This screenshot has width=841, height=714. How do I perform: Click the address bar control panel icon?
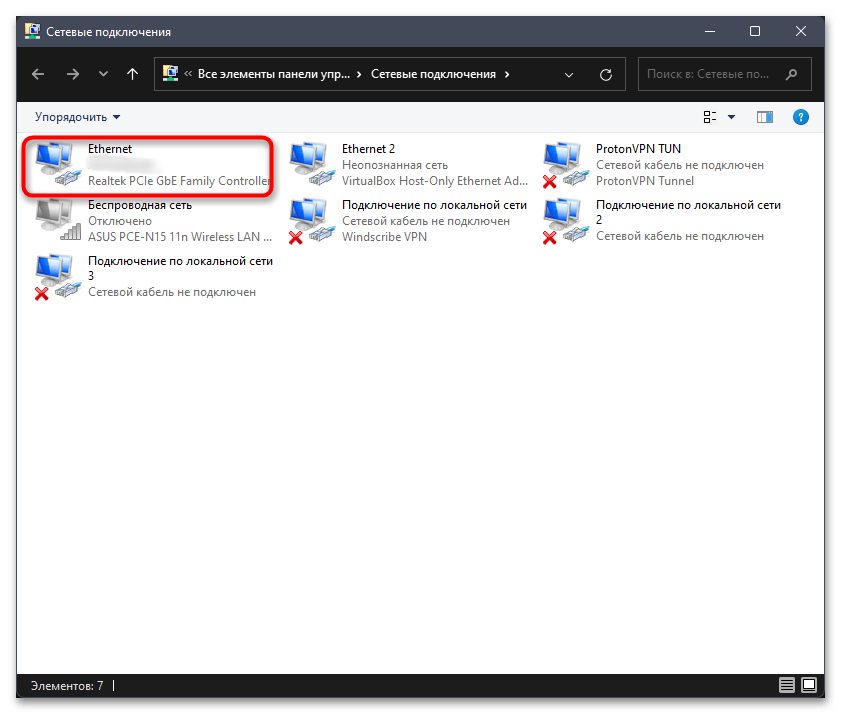pos(171,73)
